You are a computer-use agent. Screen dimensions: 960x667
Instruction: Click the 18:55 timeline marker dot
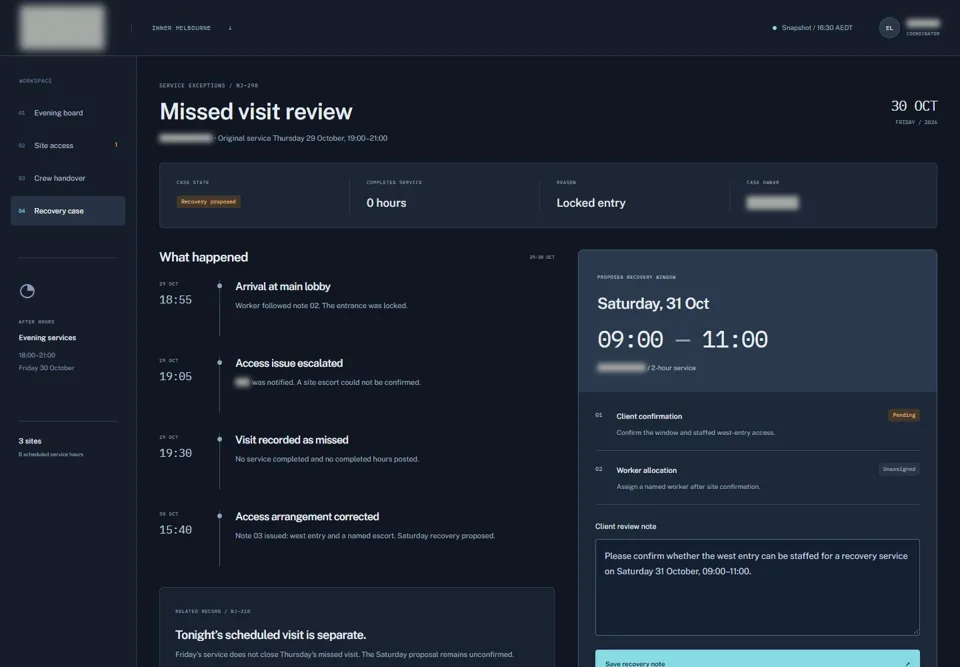(x=219, y=285)
